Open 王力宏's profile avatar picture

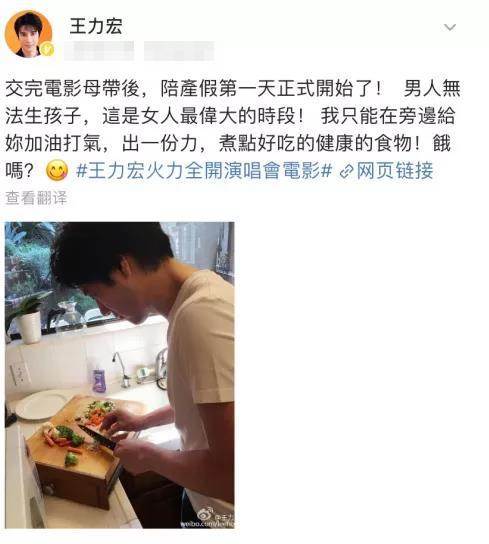coord(28,34)
